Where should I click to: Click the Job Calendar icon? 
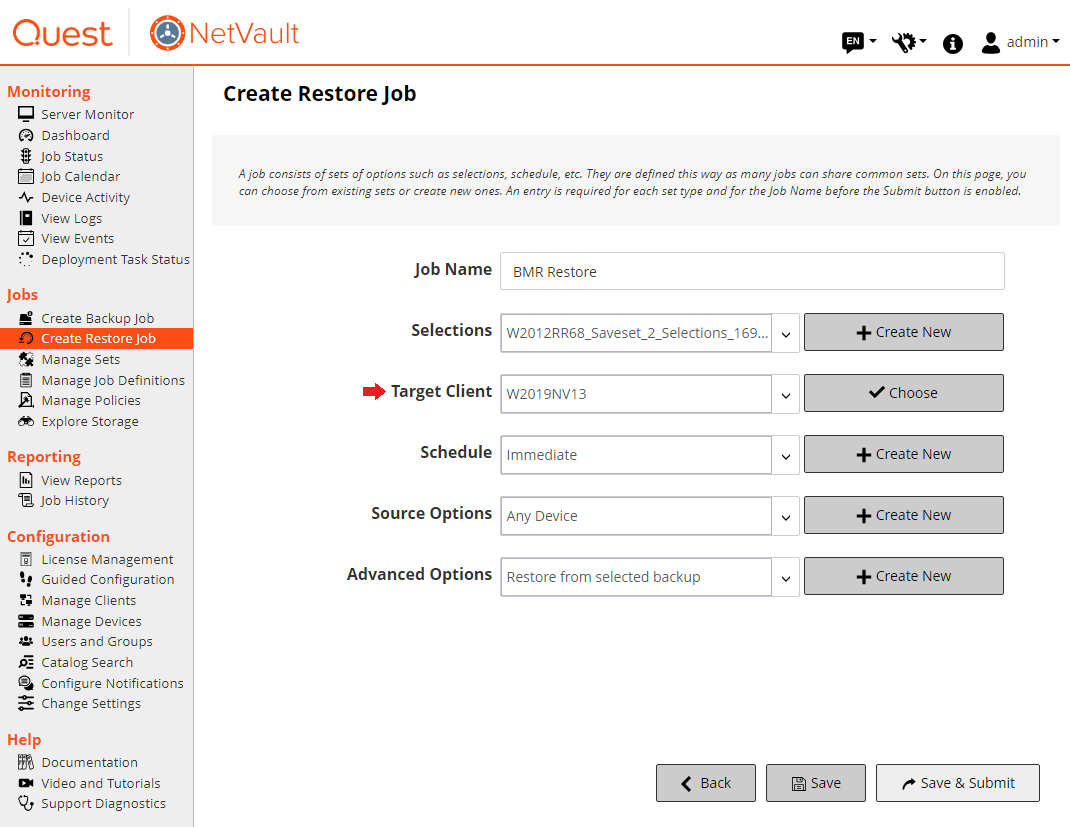pyautogui.click(x=26, y=177)
